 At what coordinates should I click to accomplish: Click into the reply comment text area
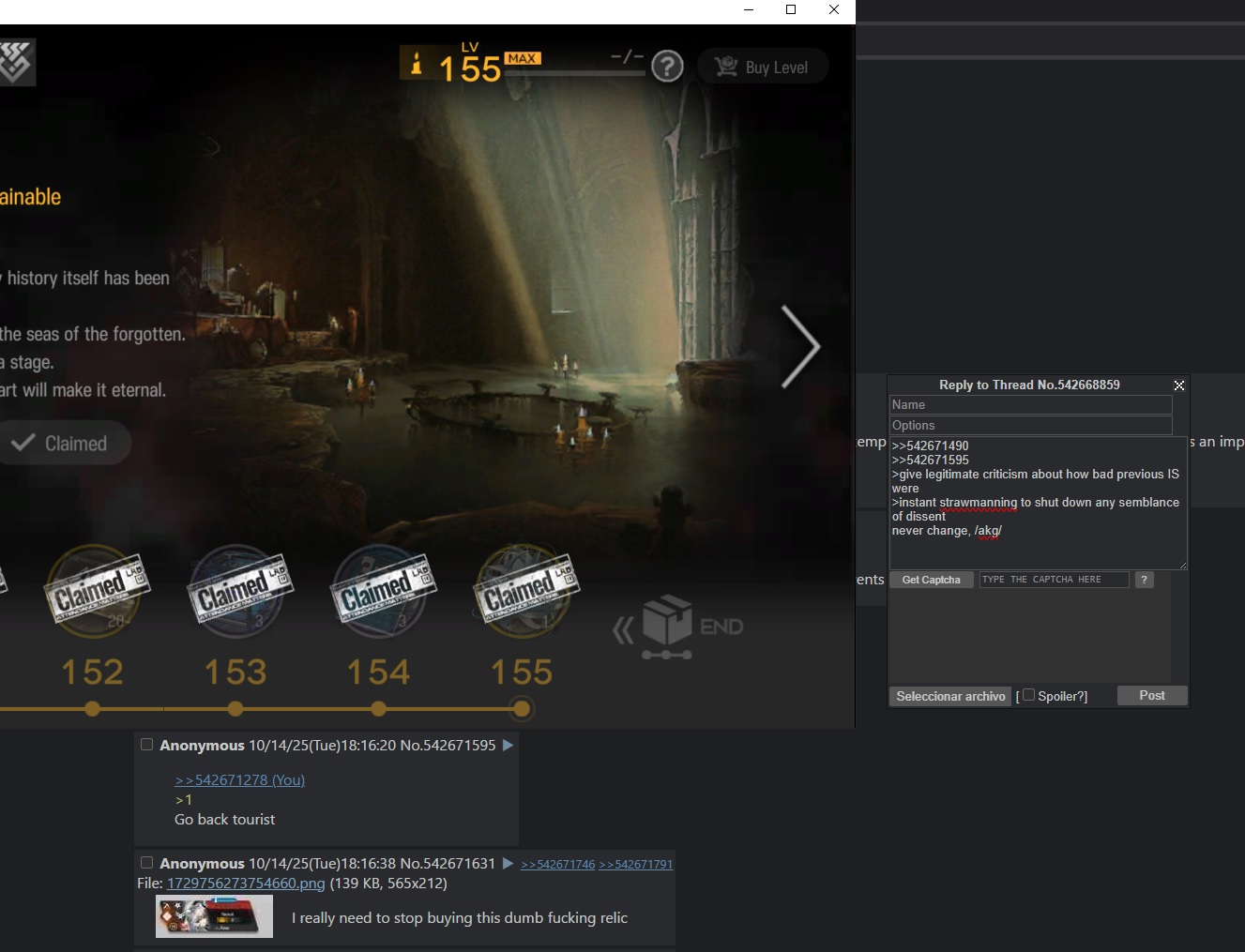[1038, 503]
